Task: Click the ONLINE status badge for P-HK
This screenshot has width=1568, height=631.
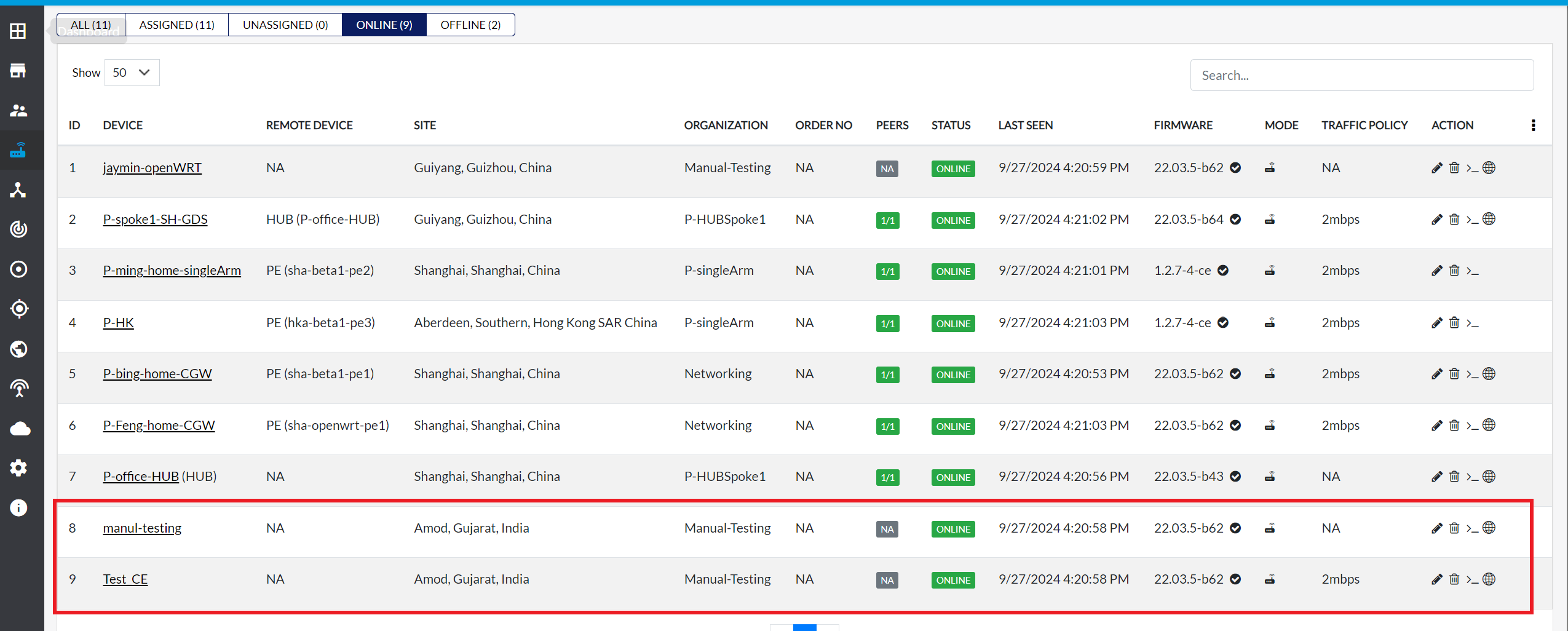Action: point(953,323)
